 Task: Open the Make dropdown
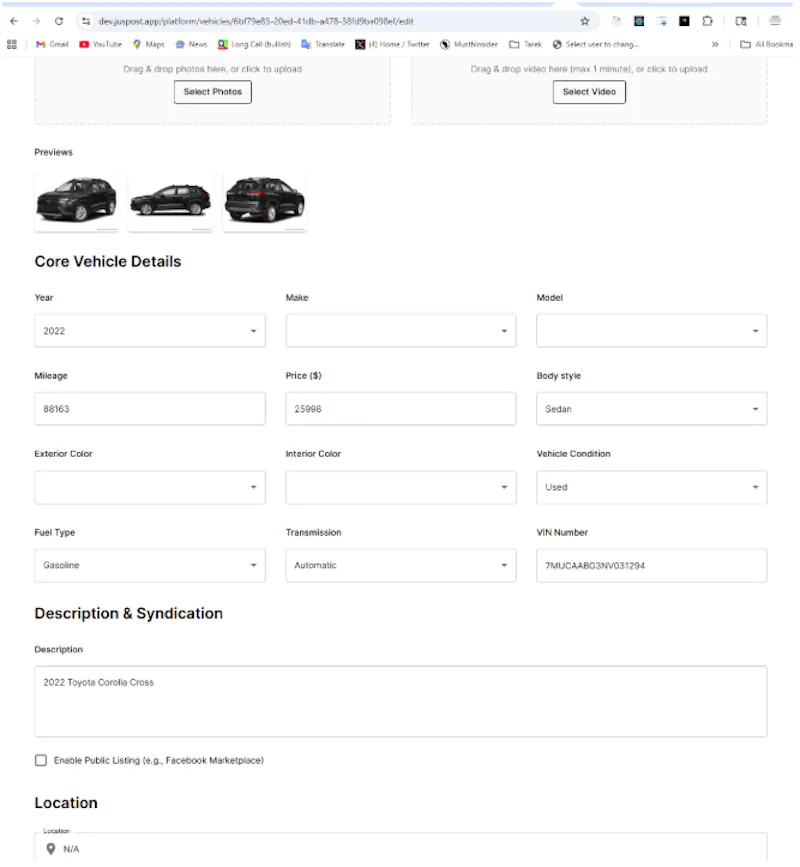(x=401, y=331)
